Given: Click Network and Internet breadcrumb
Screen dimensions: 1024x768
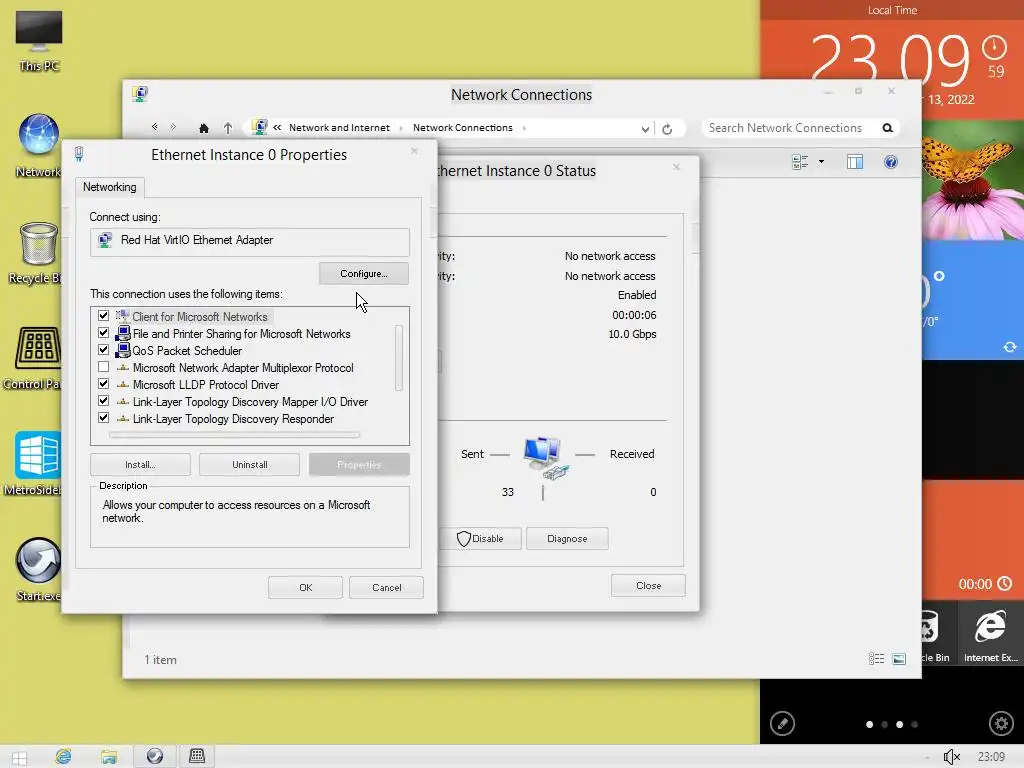Looking at the screenshot, I should [339, 128].
